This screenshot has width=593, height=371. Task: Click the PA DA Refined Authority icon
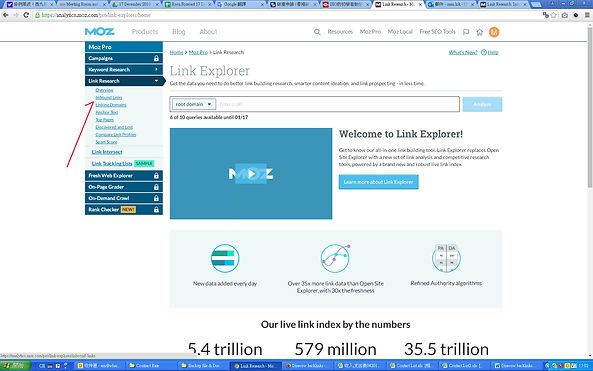coord(446,258)
